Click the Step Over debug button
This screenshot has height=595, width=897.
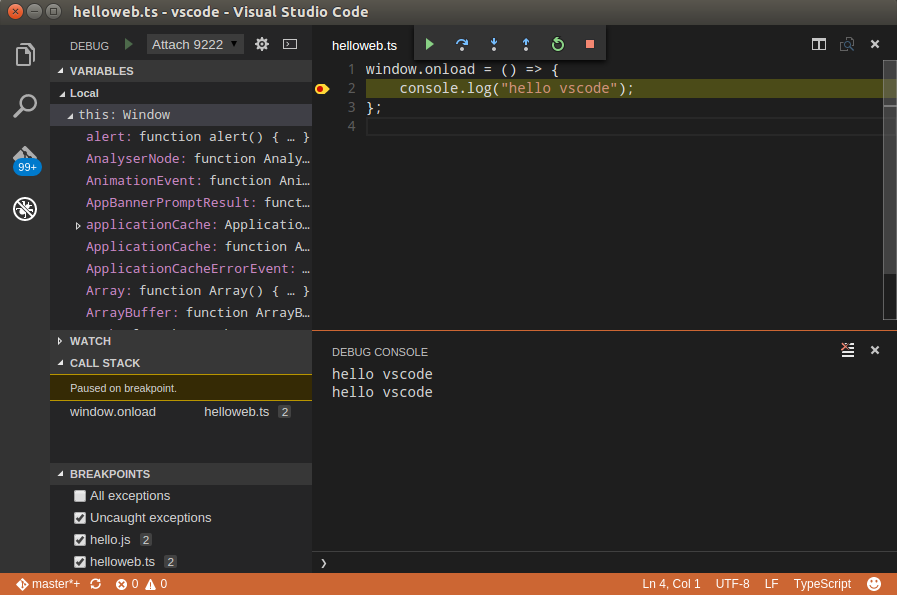(x=462, y=44)
